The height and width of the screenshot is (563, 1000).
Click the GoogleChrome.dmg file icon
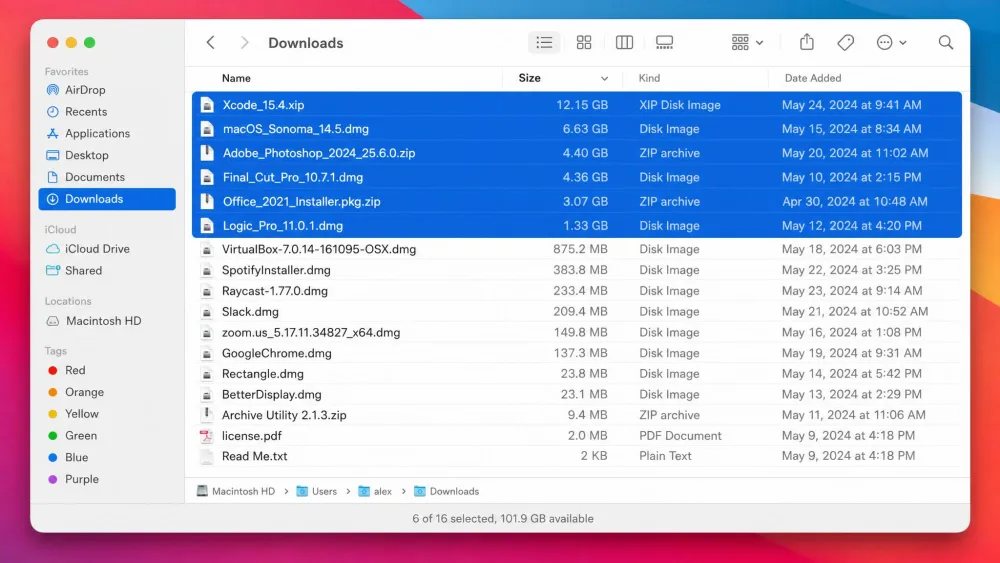pos(207,353)
